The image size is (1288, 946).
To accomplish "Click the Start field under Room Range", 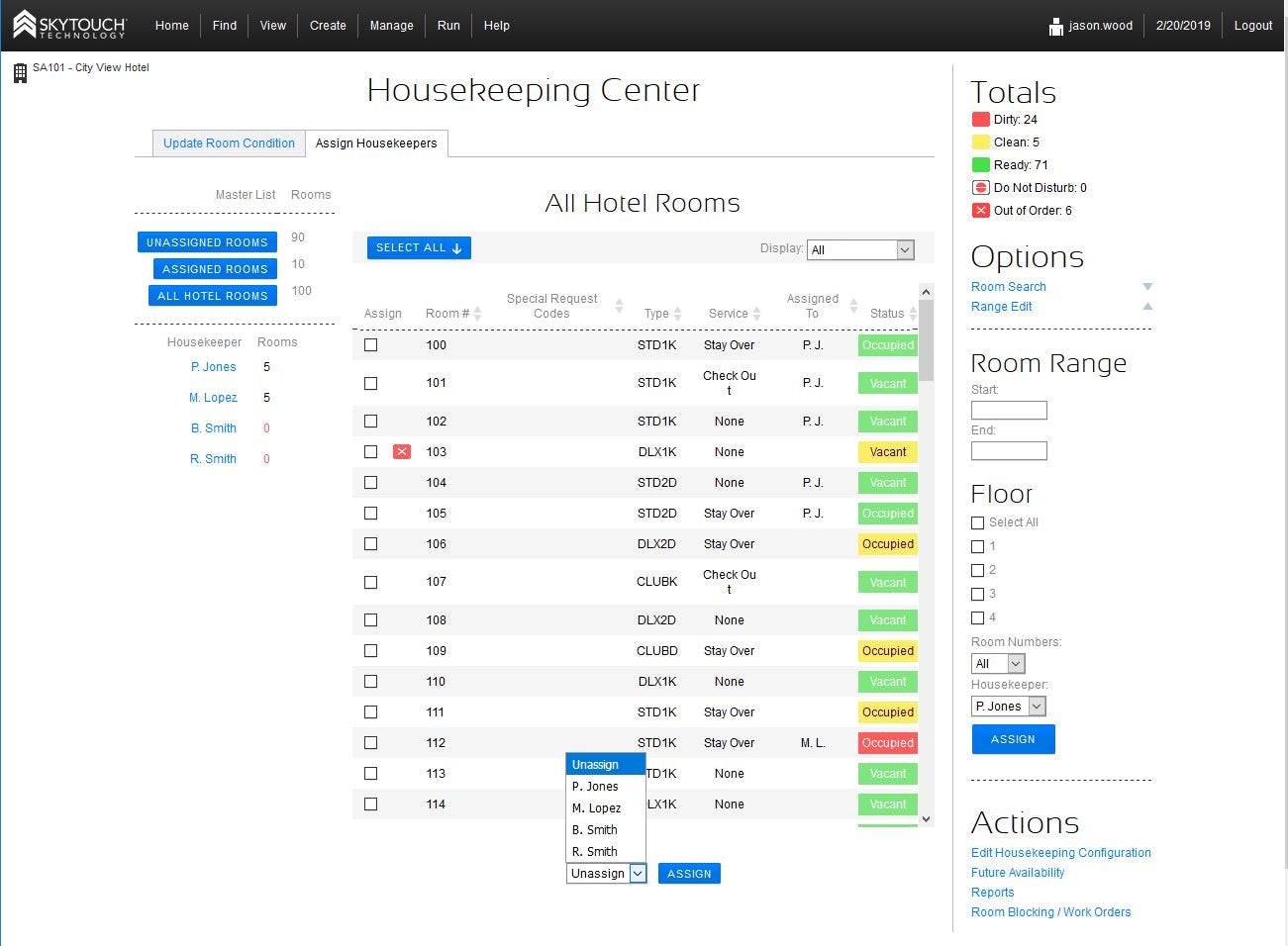I will pos(1008,410).
